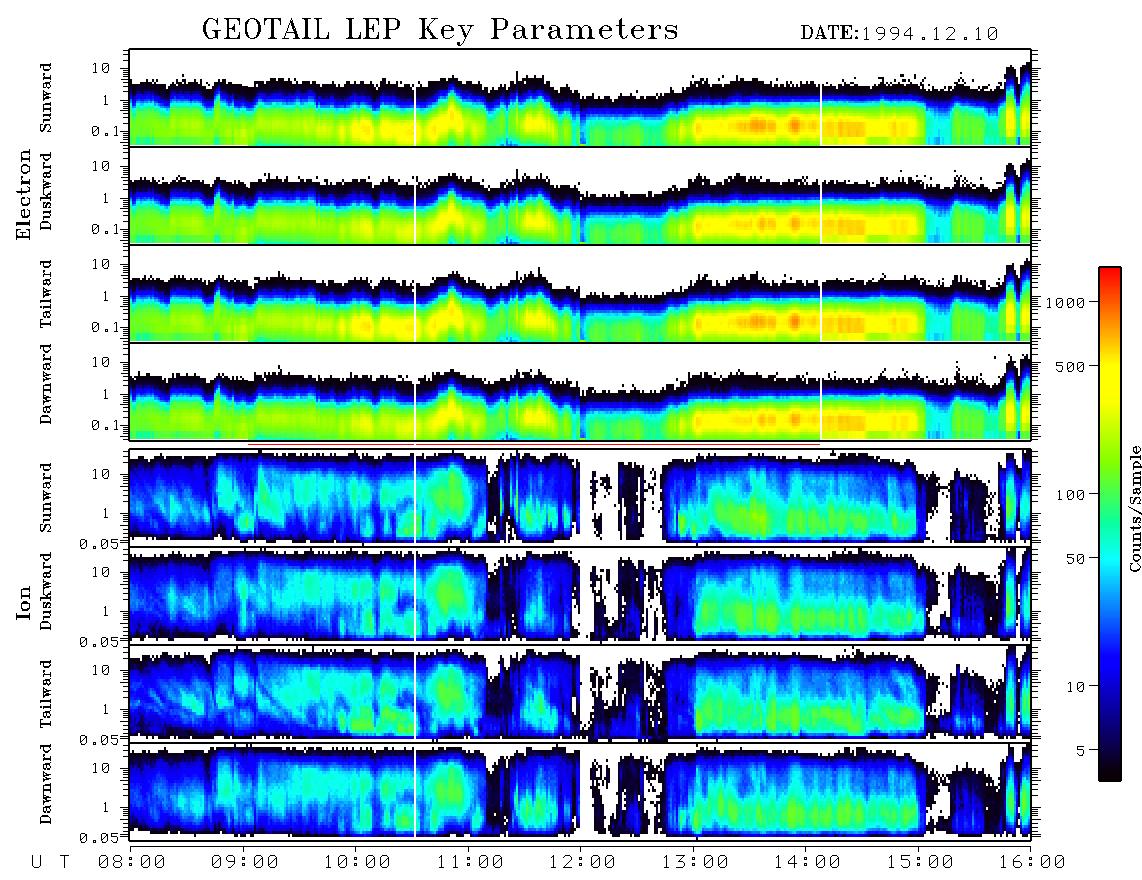Select the Ion "Tailward" axis label
1142x880 pixels.
point(45,694)
